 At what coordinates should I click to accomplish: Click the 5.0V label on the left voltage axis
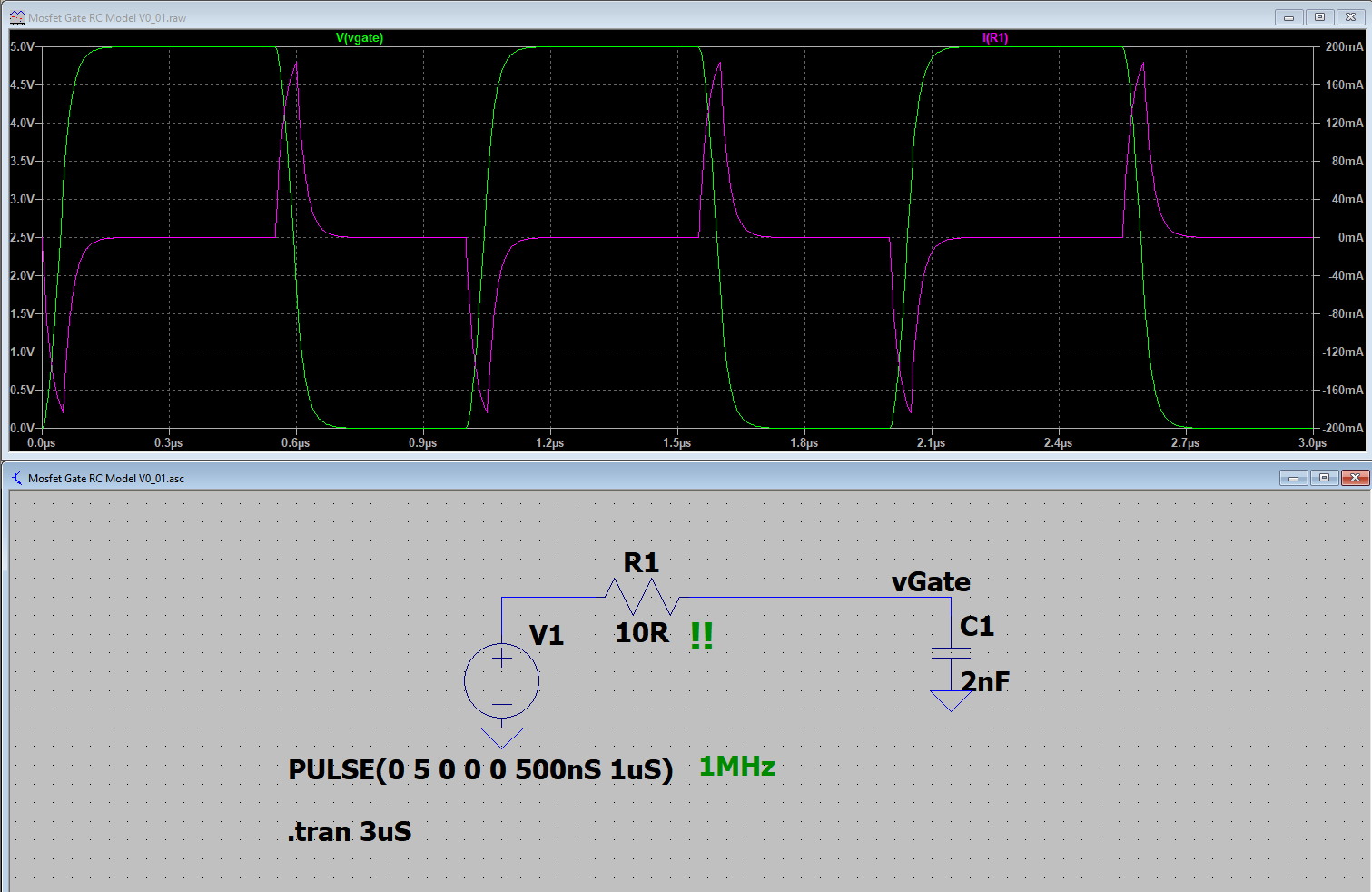22,46
